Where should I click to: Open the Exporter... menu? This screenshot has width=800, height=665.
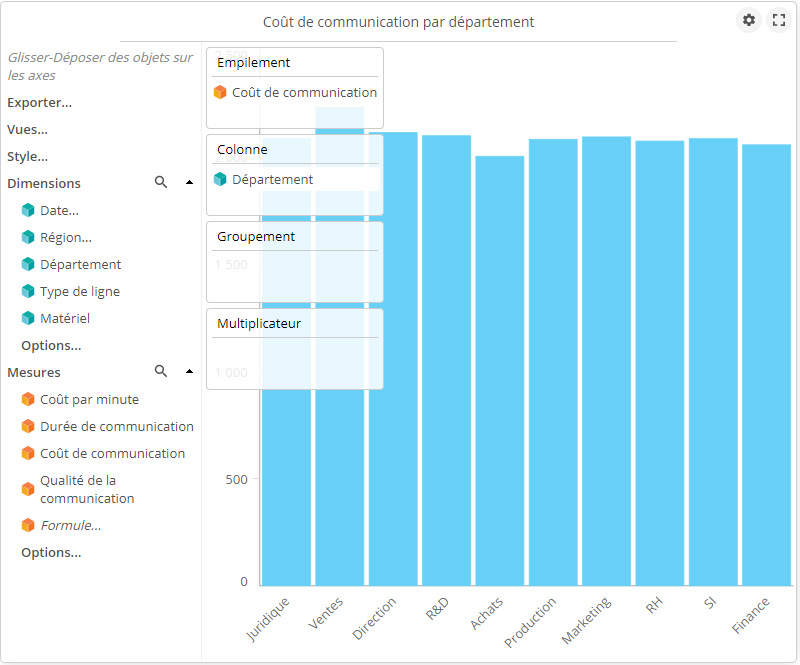(39, 102)
